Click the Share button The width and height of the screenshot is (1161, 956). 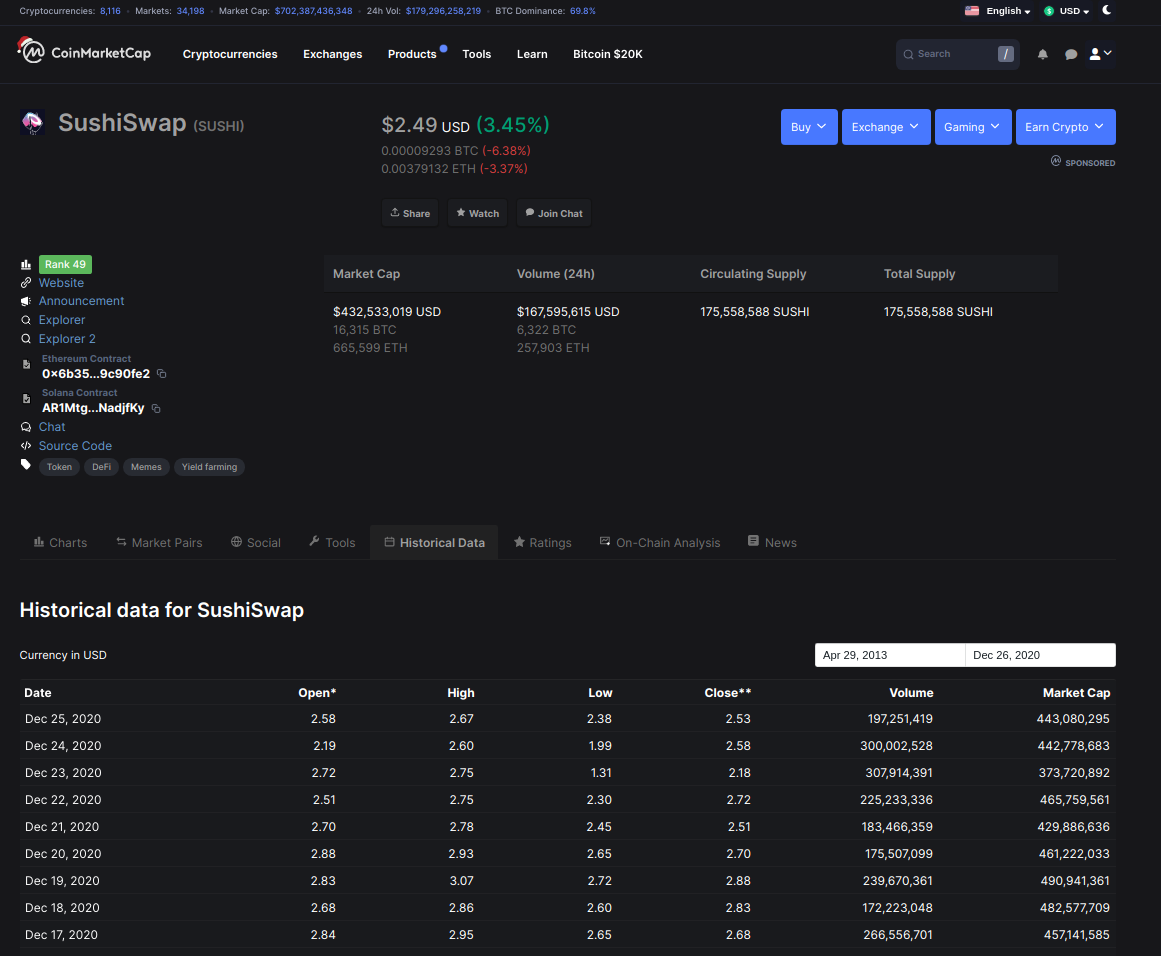tap(410, 213)
